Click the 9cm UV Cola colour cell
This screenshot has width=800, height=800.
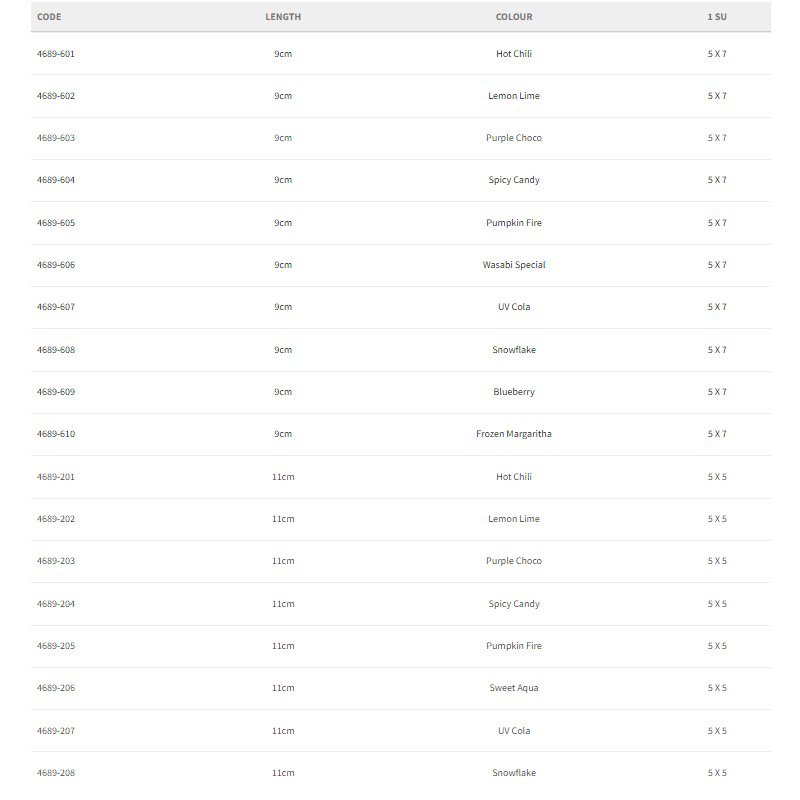514,307
